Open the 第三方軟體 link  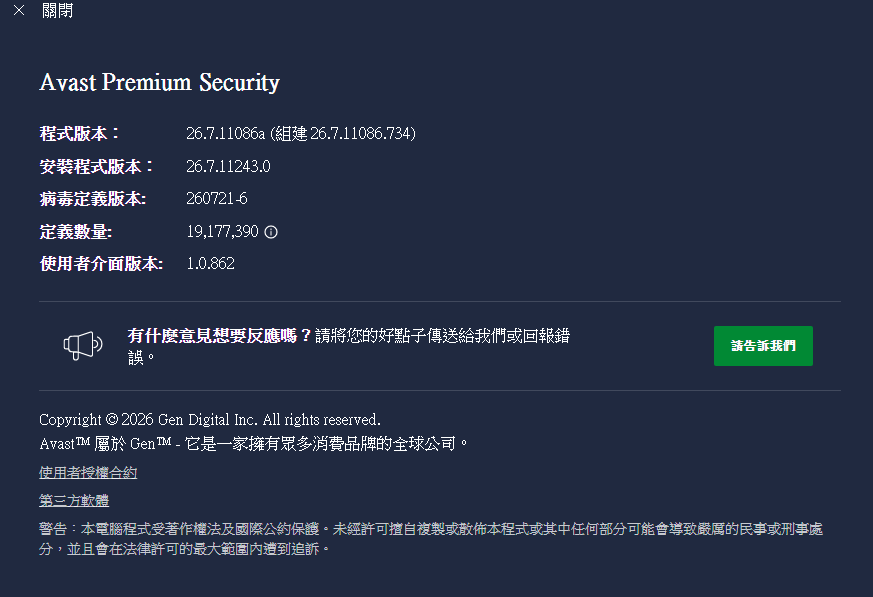pos(74,501)
